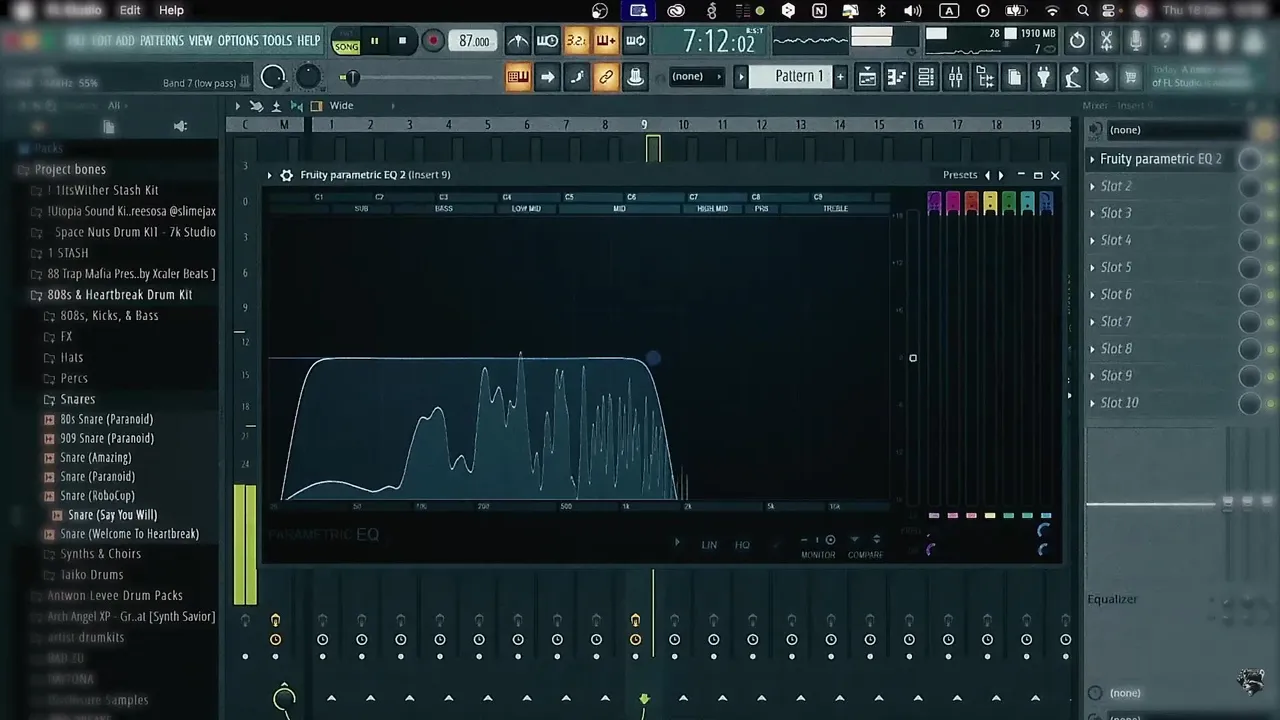The height and width of the screenshot is (720, 1280).
Task: Open the TOOLS menu
Action: (x=277, y=41)
